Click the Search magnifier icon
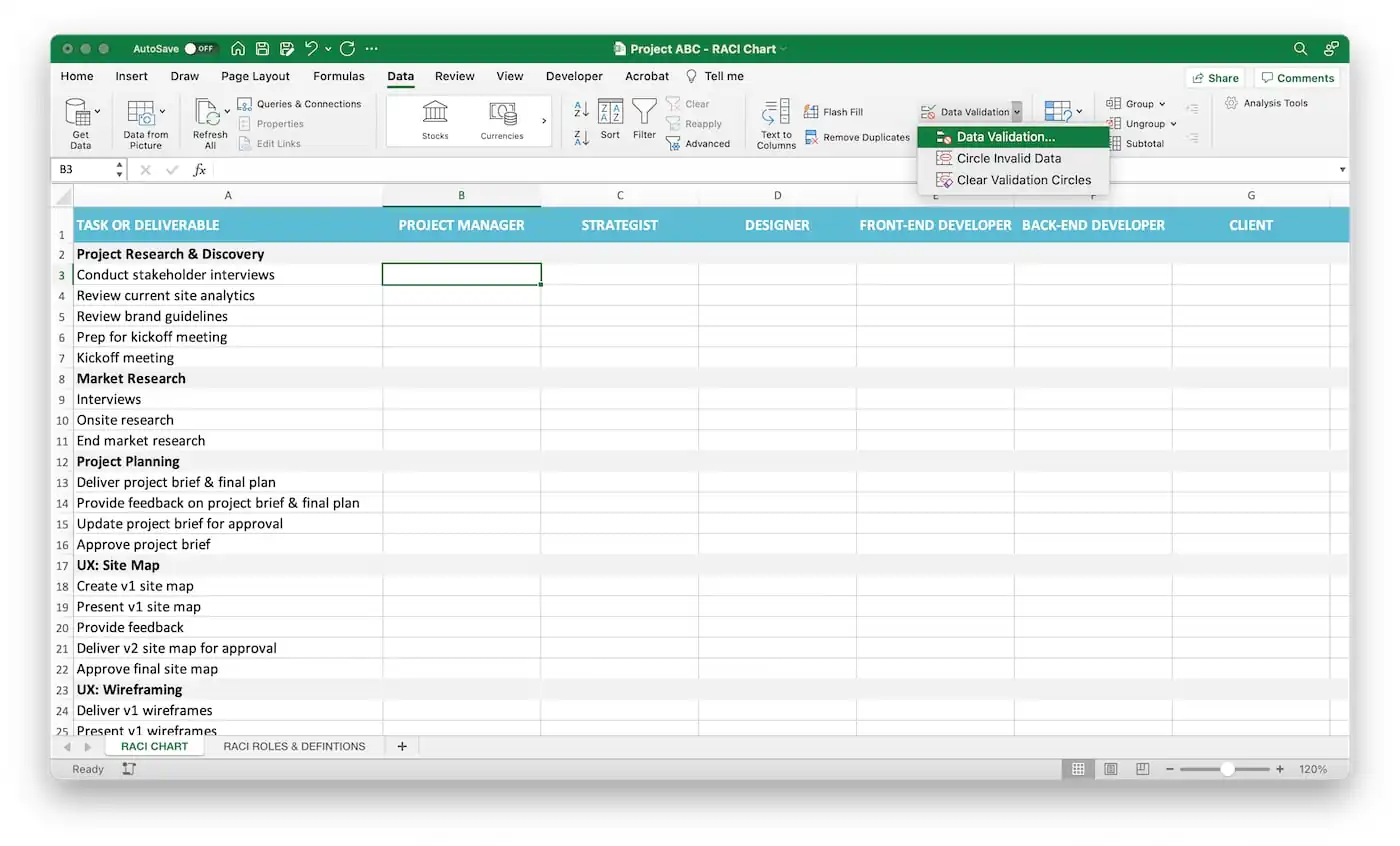This screenshot has height=846, width=1400. [1300, 48]
